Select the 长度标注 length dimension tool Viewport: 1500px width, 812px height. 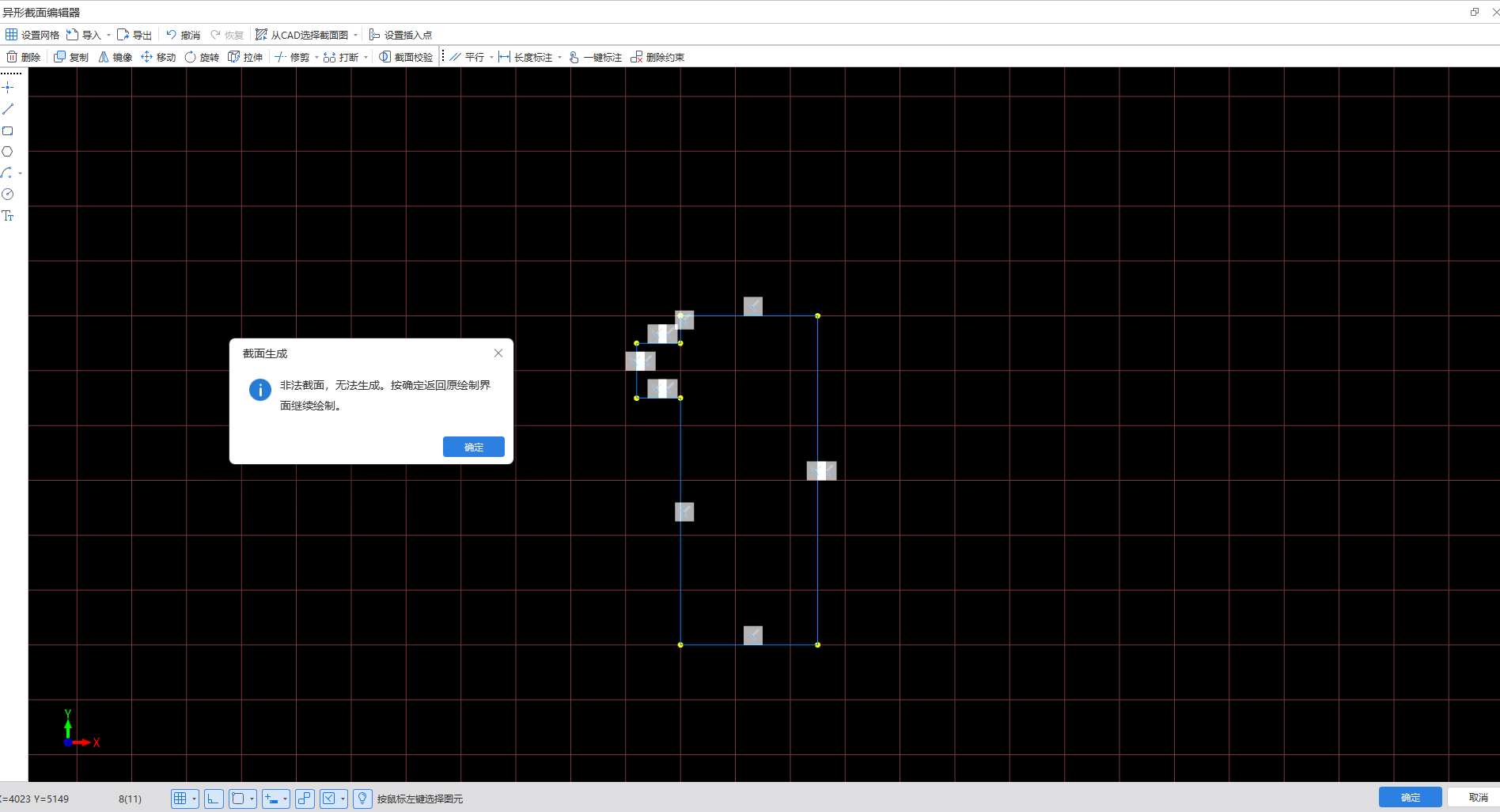point(525,57)
